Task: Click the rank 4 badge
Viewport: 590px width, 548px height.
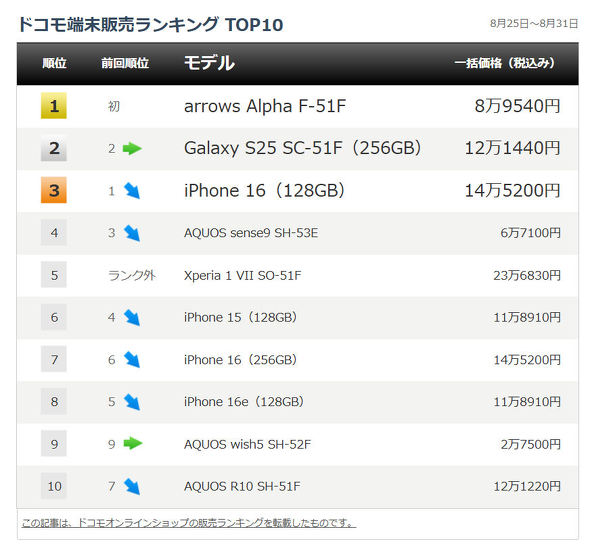Action: click(54, 233)
